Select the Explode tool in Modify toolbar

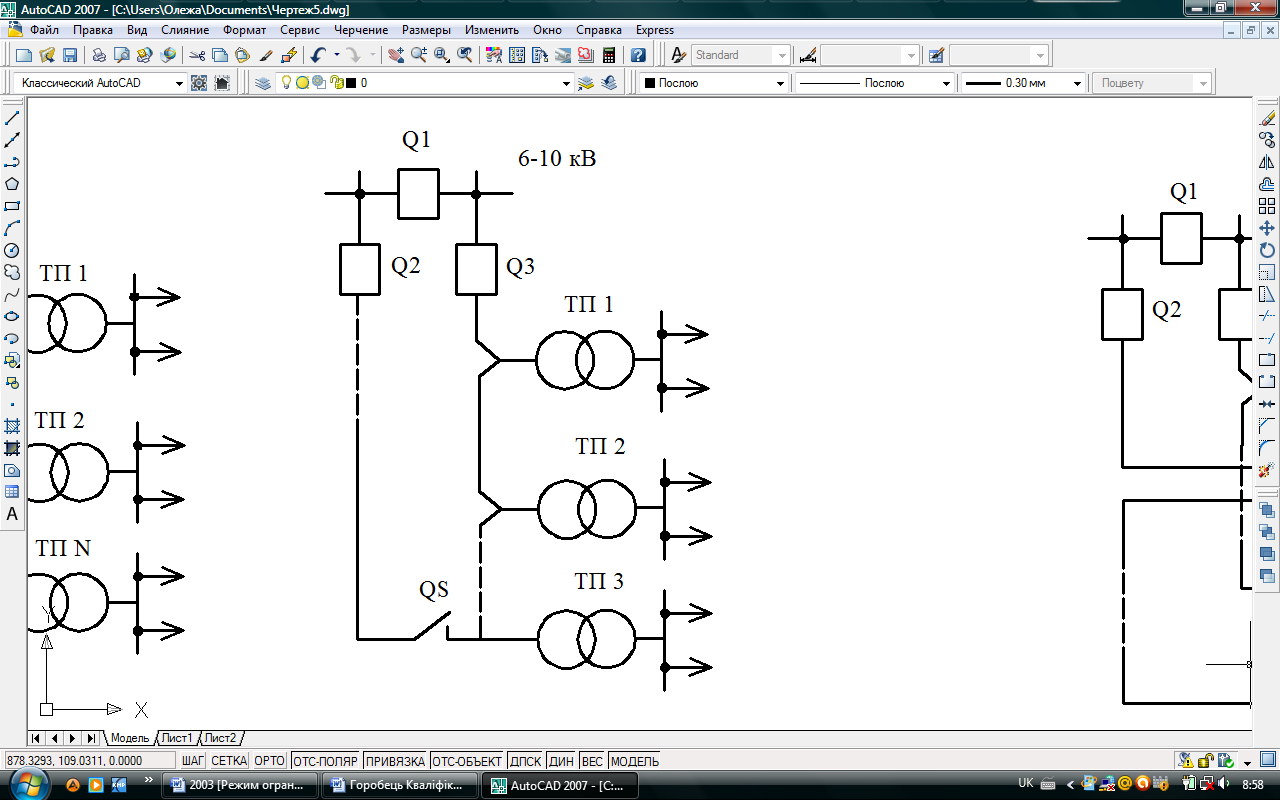[1267, 470]
